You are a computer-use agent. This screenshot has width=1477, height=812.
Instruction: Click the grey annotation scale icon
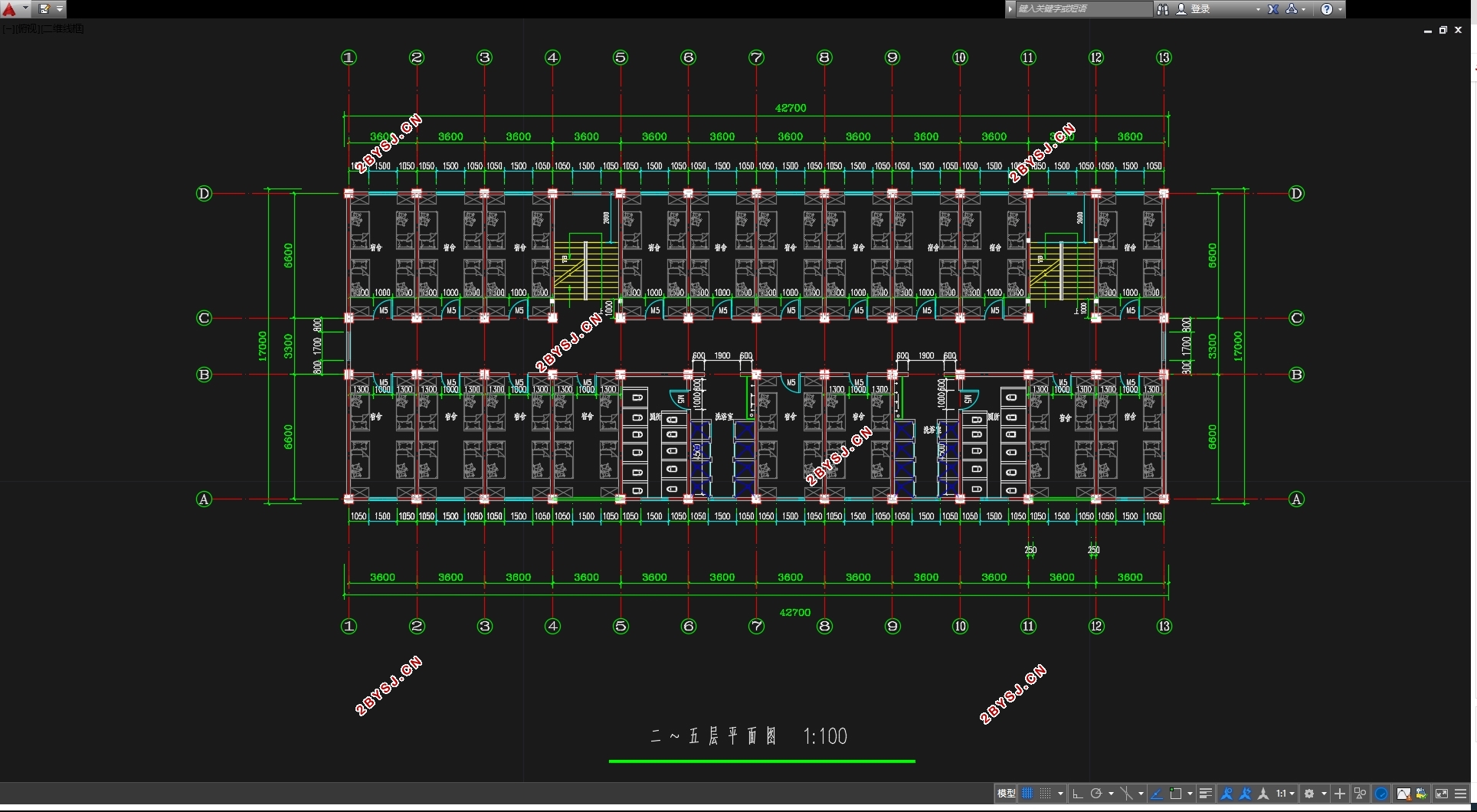pos(1263,794)
